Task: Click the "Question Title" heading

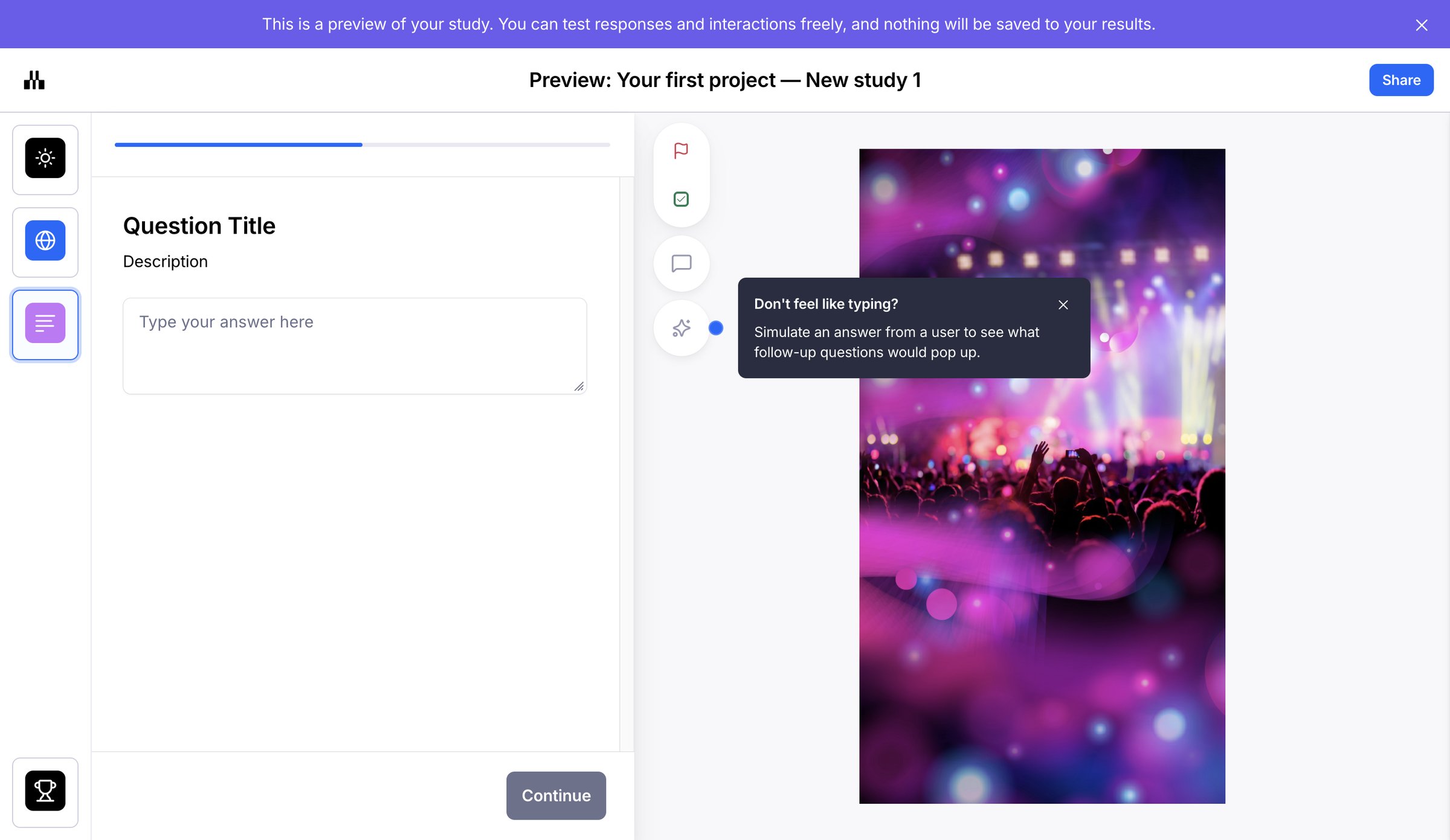Action: tap(199, 226)
